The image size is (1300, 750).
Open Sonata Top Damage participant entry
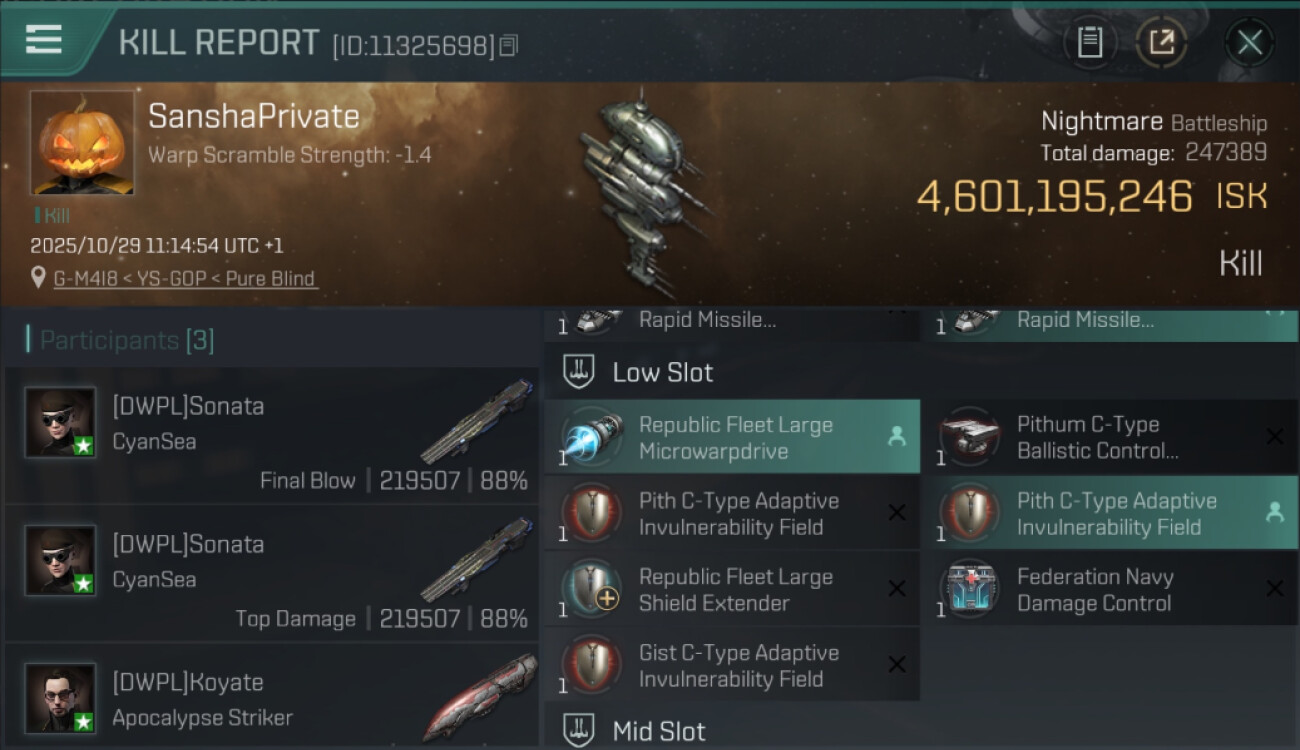pyautogui.click(x=272, y=573)
